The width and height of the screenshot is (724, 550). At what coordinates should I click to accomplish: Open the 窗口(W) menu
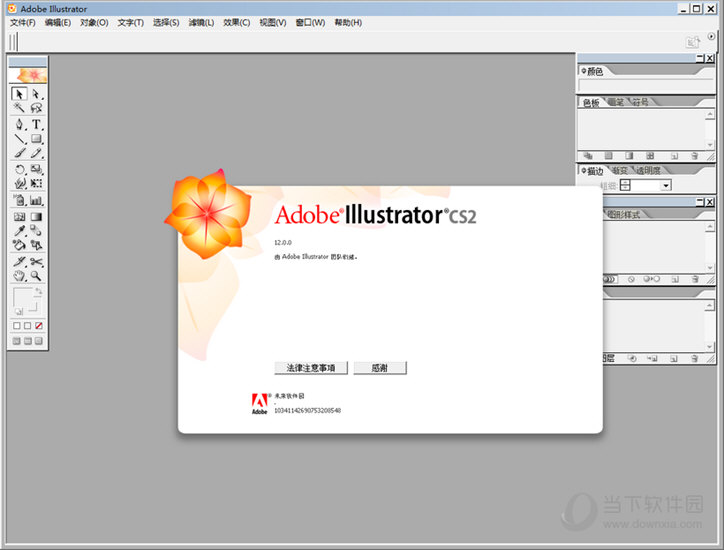(x=310, y=23)
